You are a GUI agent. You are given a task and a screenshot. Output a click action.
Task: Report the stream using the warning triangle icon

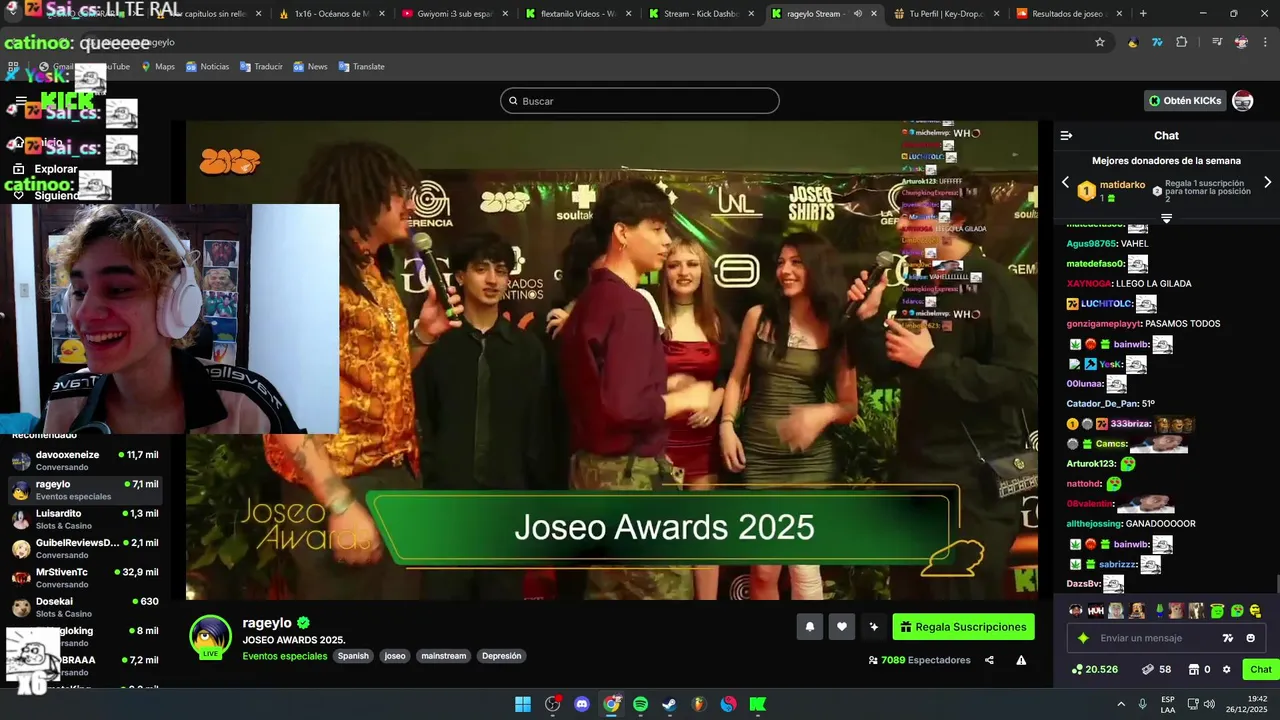click(1021, 660)
